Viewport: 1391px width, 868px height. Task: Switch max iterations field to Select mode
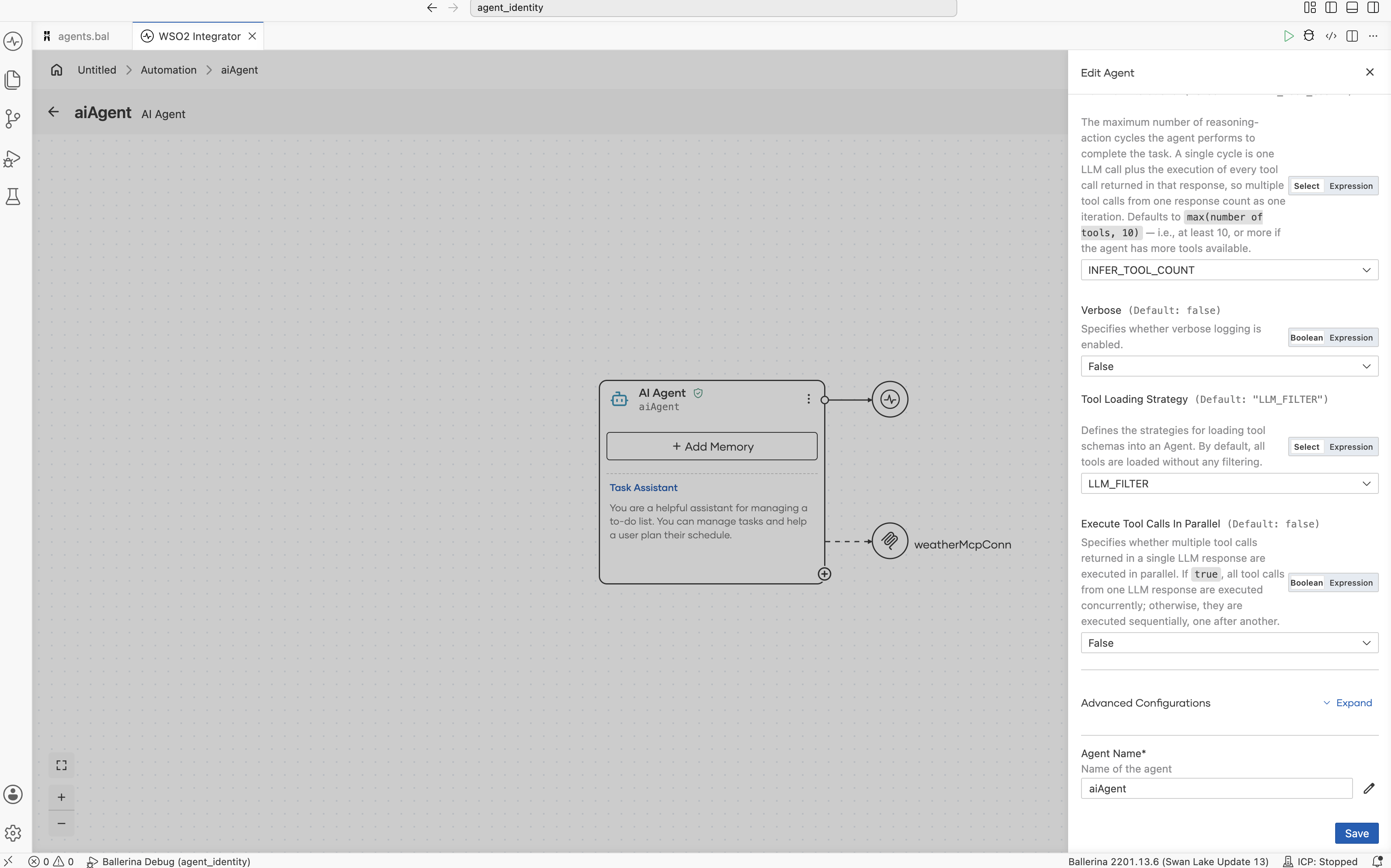[x=1306, y=186]
